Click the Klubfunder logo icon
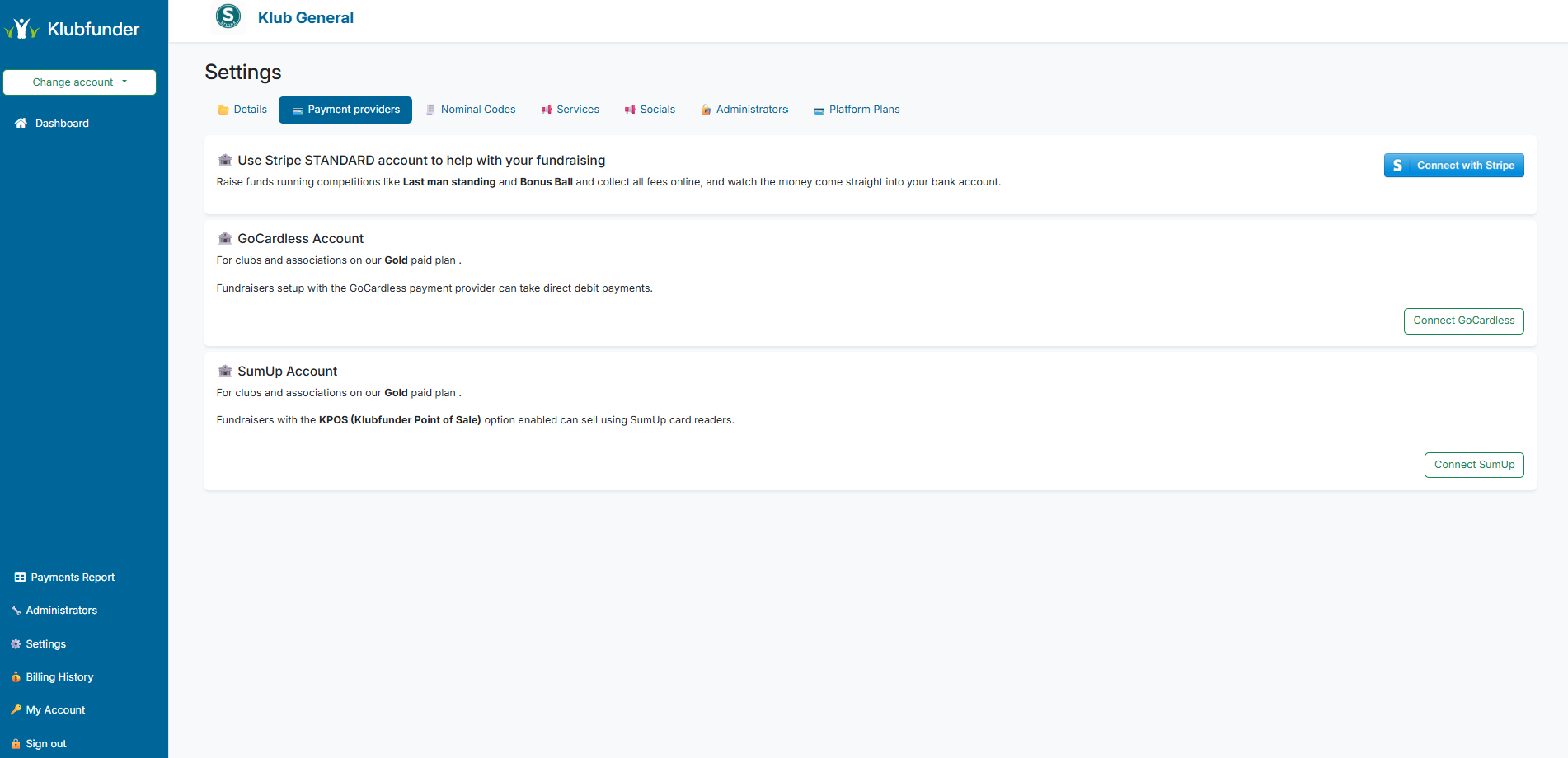This screenshot has width=1568, height=758. (x=22, y=29)
